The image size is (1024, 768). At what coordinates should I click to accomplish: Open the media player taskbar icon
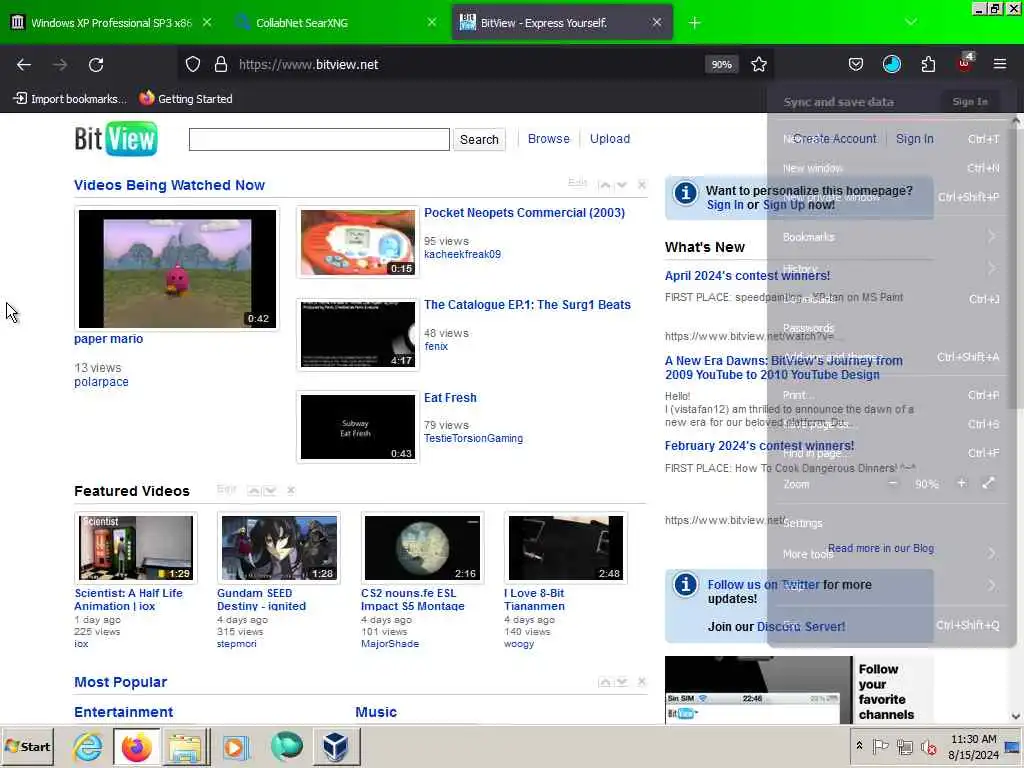[236, 746]
